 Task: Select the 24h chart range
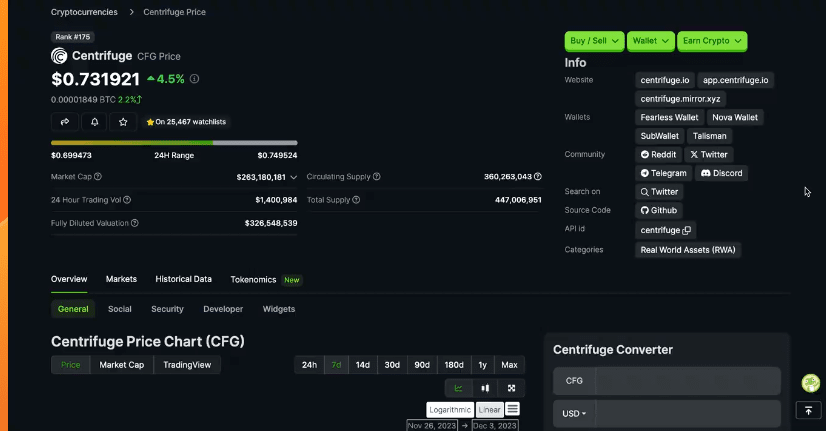(x=309, y=365)
